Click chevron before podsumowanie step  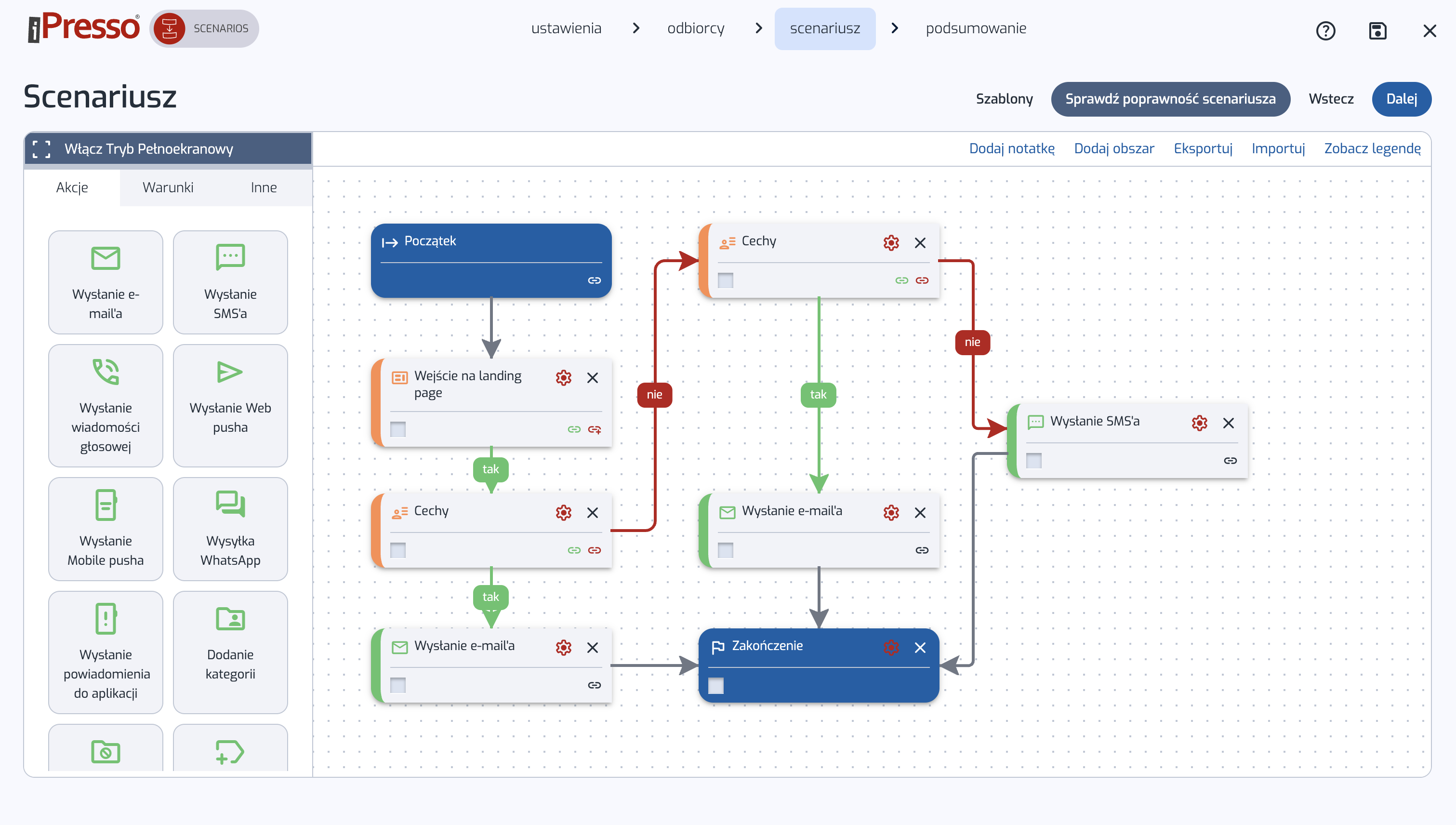click(895, 28)
